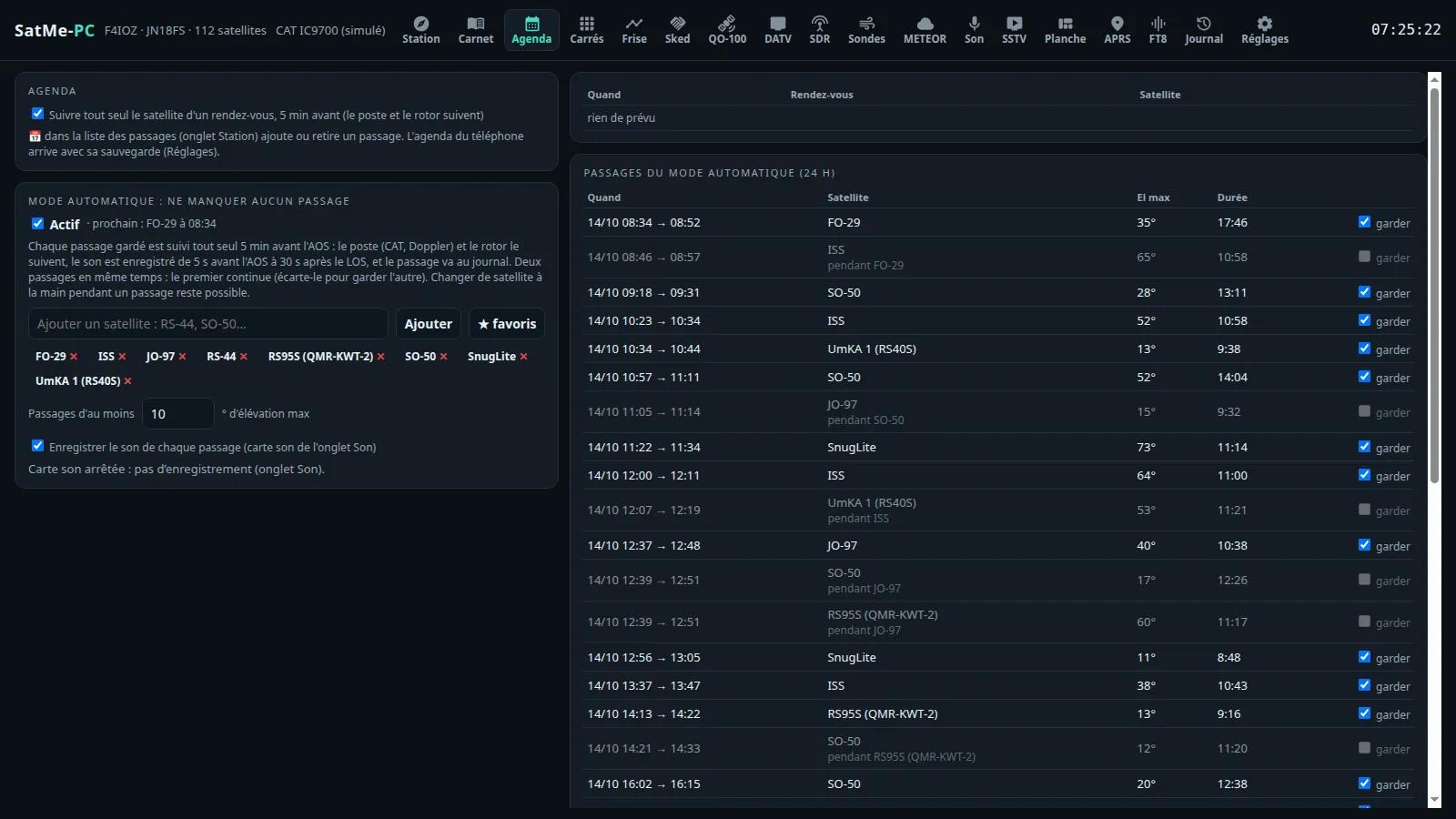Click the ISS 13:37 pass satellite name

[835, 686]
